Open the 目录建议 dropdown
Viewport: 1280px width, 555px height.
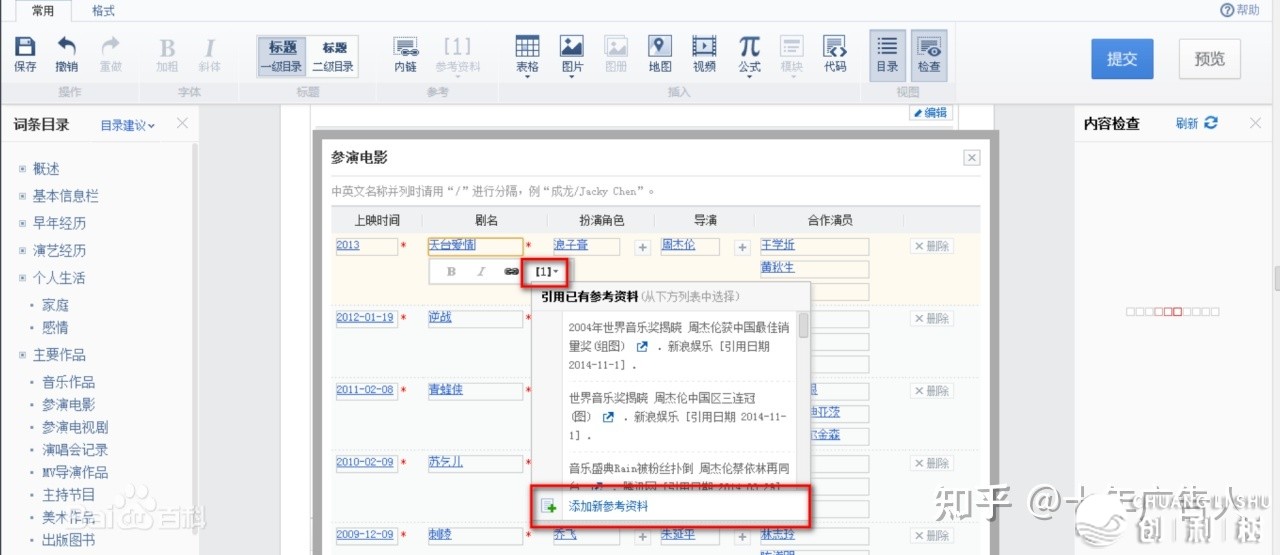coord(128,125)
